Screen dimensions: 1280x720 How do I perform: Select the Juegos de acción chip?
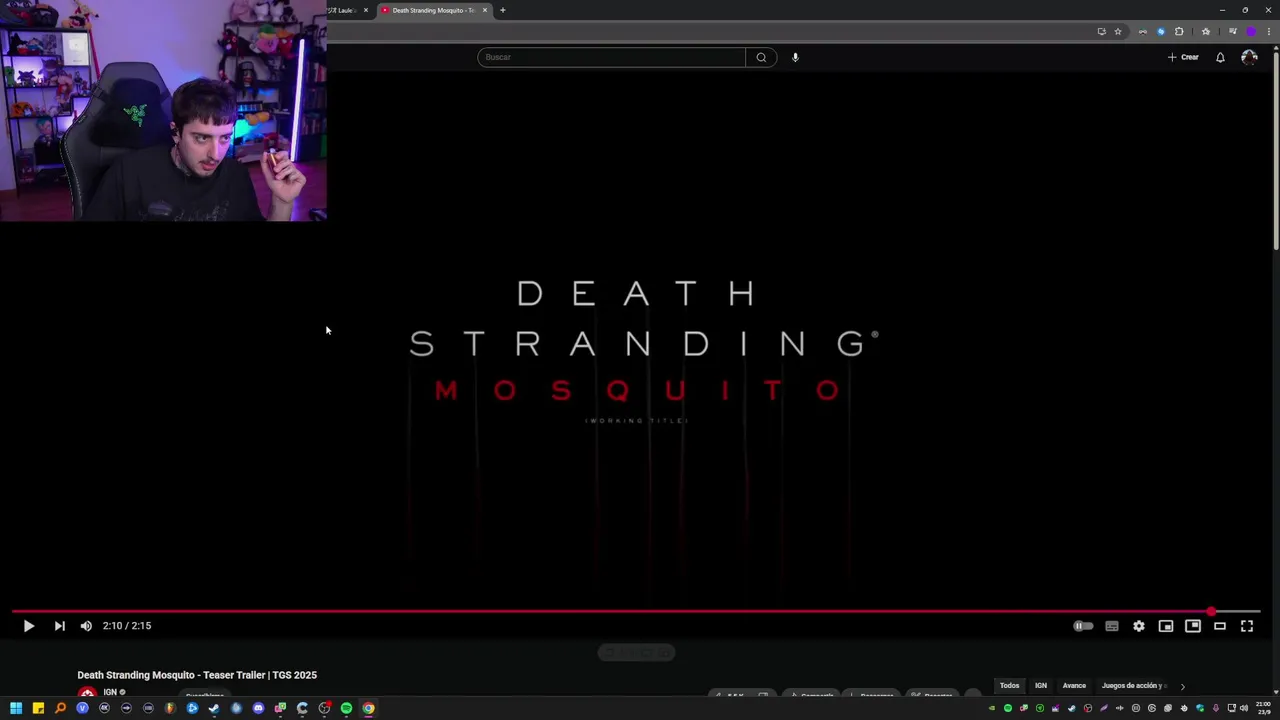[x=1133, y=686]
